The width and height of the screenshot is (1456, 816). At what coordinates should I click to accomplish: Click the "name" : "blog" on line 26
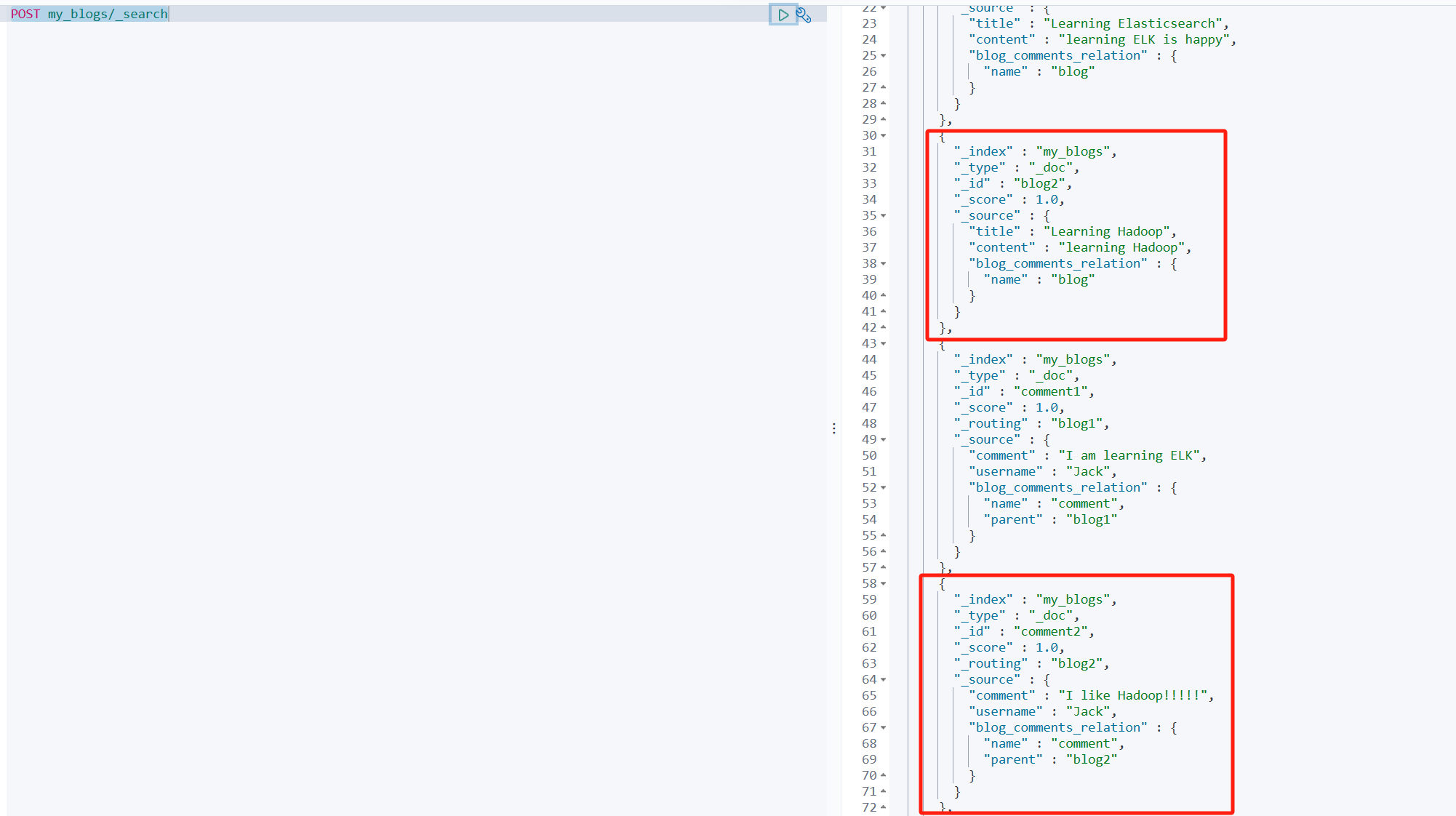point(1039,71)
